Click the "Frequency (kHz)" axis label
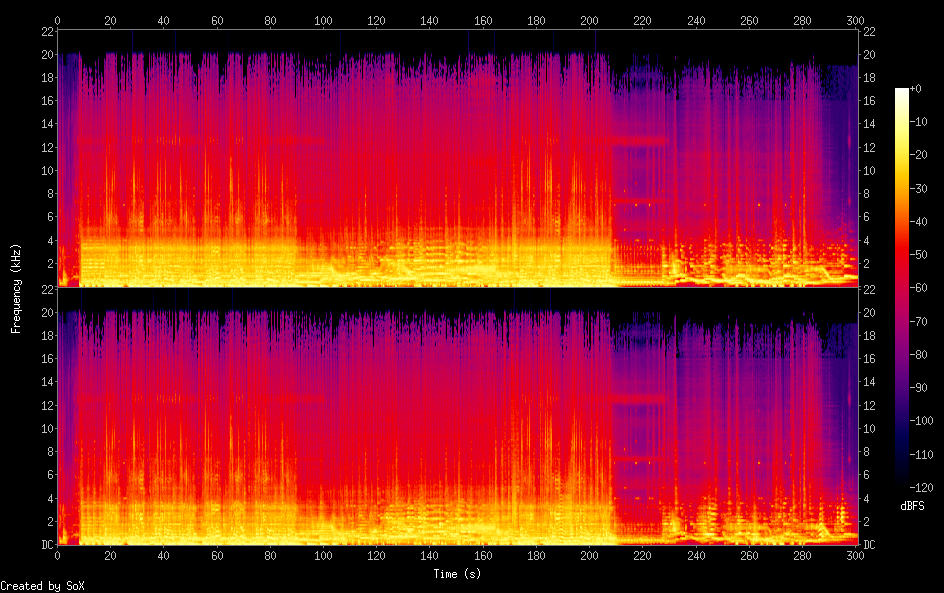Viewport: 944px width, 593px height. point(16,287)
